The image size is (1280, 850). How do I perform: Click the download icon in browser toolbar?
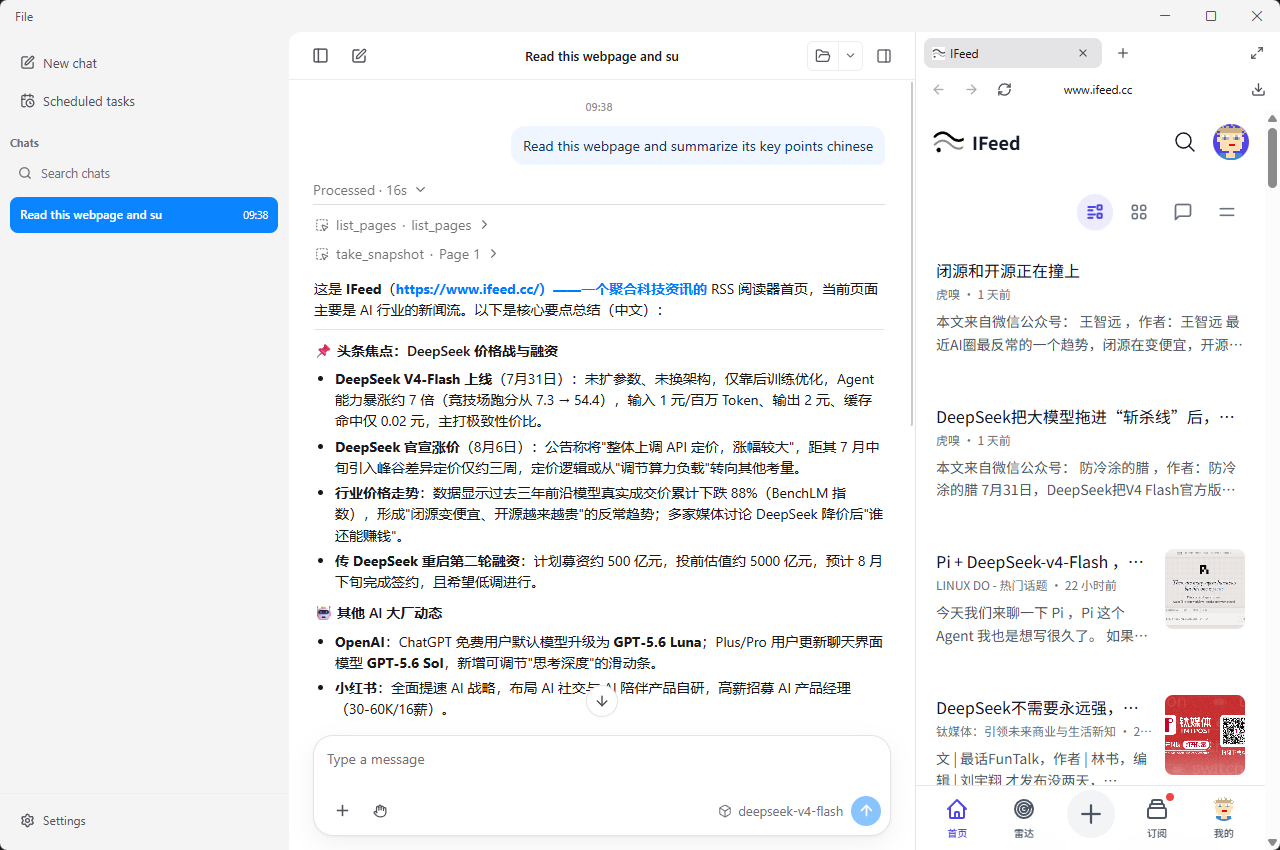pyautogui.click(x=1258, y=90)
